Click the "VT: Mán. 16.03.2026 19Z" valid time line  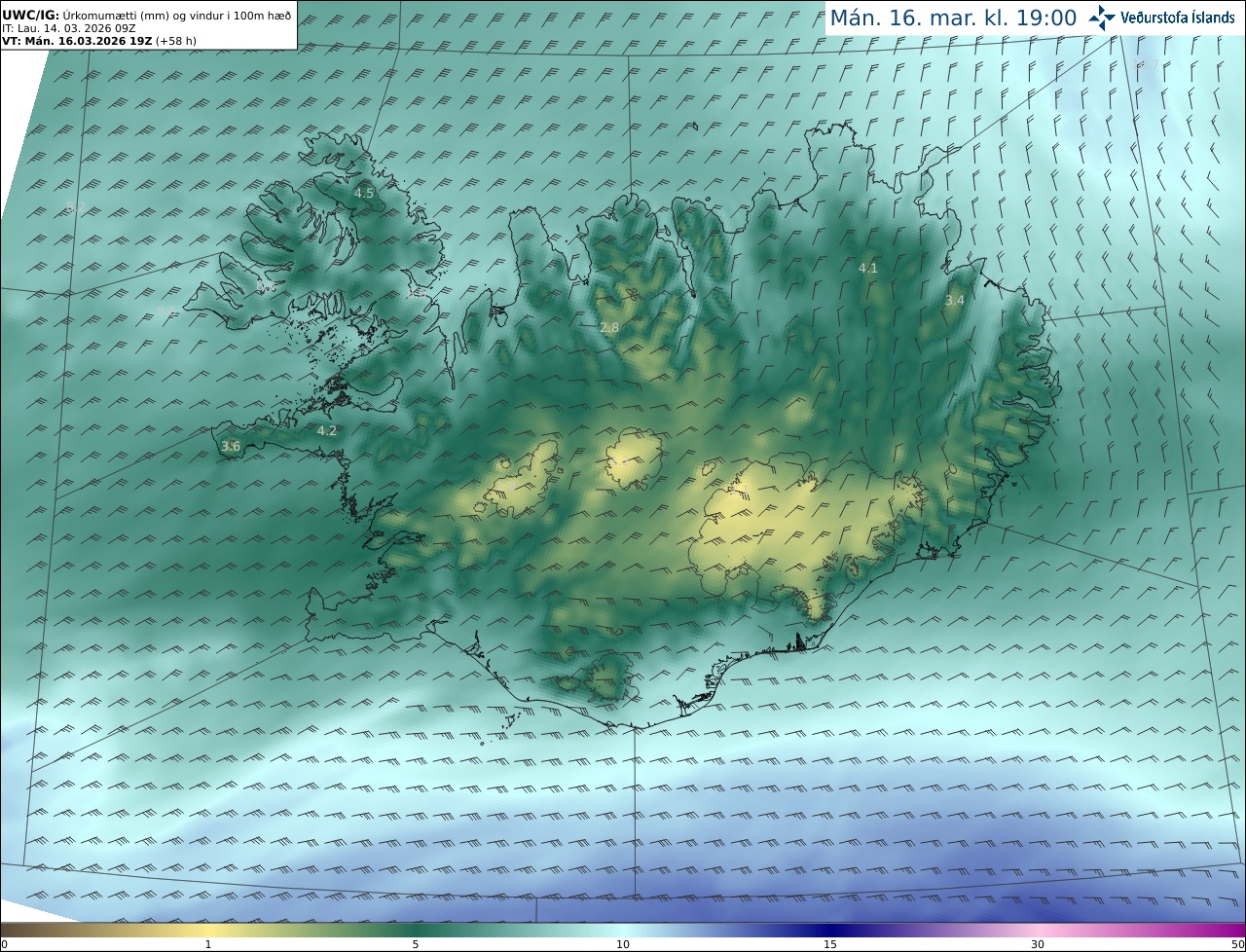[x=99, y=41]
